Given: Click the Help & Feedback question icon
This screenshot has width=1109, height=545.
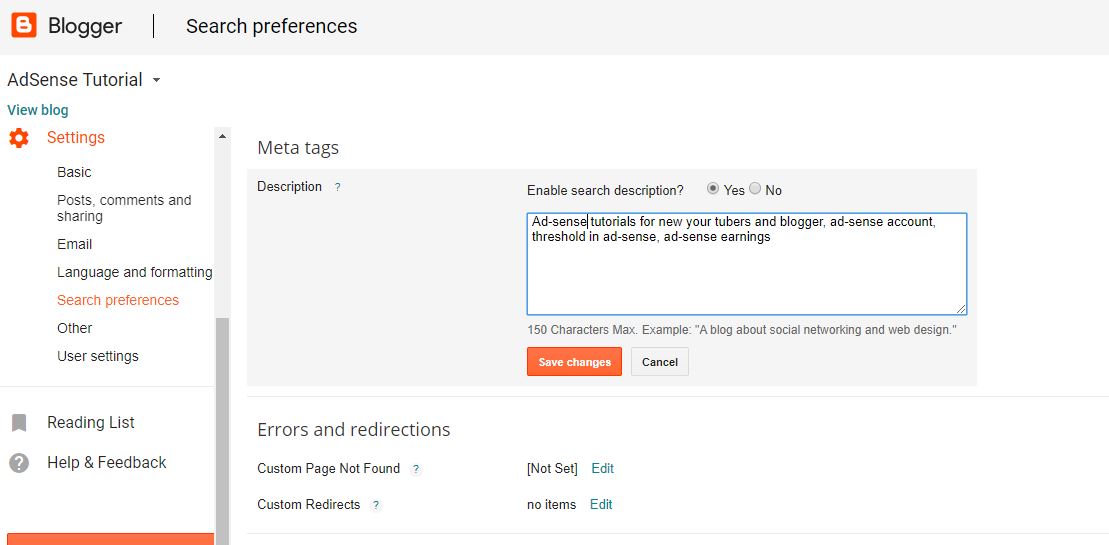Looking at the screenshot, I should pos(19,463).
